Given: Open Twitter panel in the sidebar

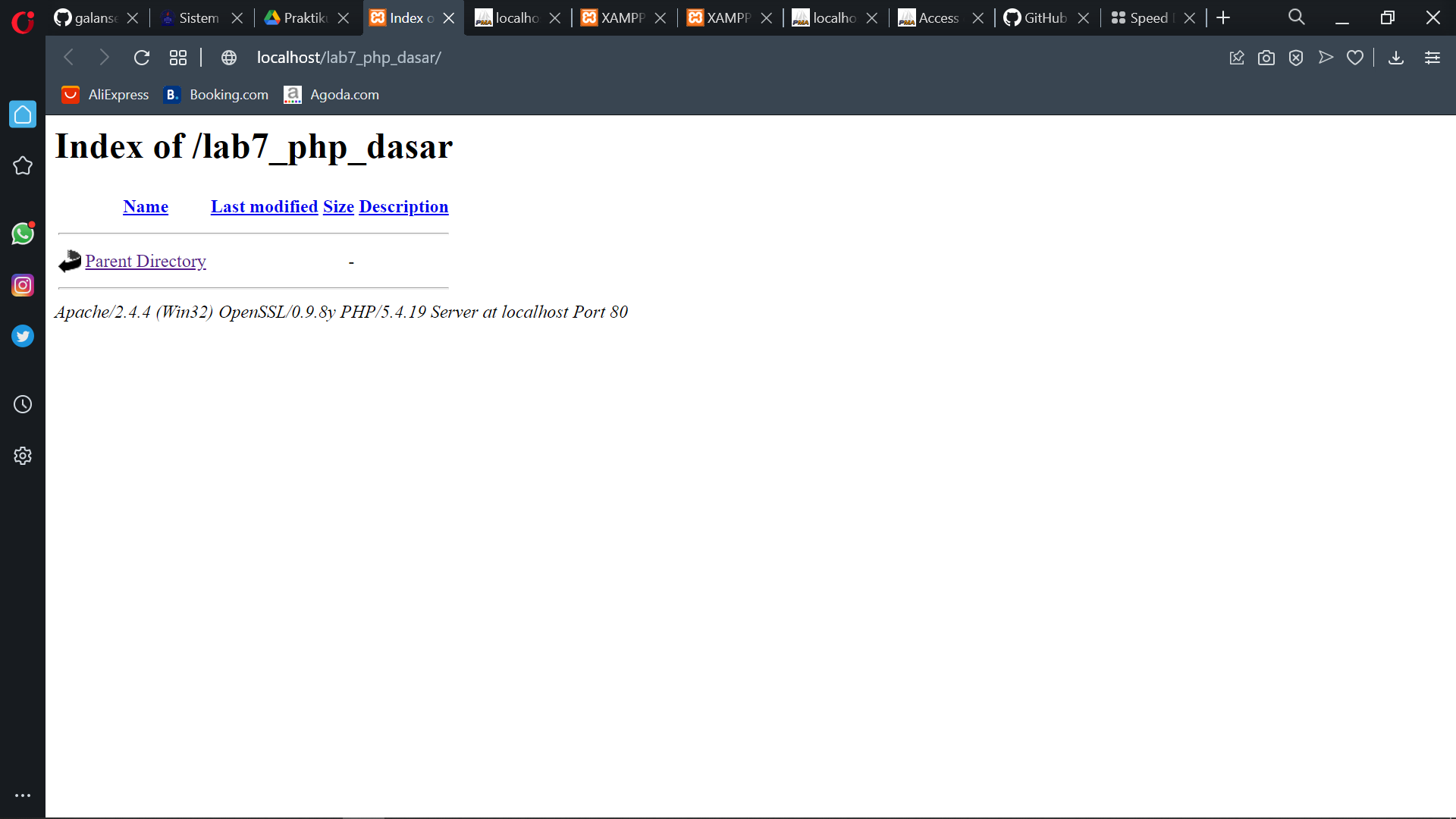Looking at the screenshot, I should point(23,336).
